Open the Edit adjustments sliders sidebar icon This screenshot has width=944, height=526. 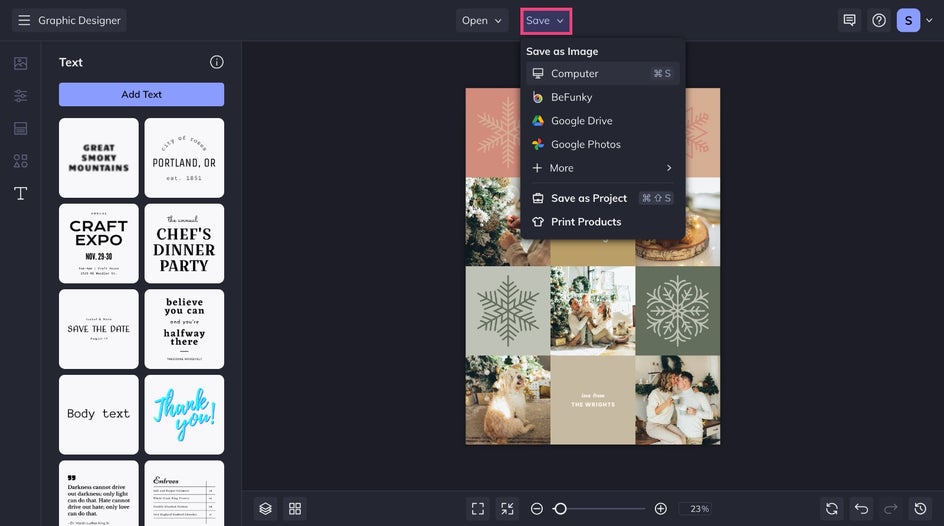tap(20, 96)
